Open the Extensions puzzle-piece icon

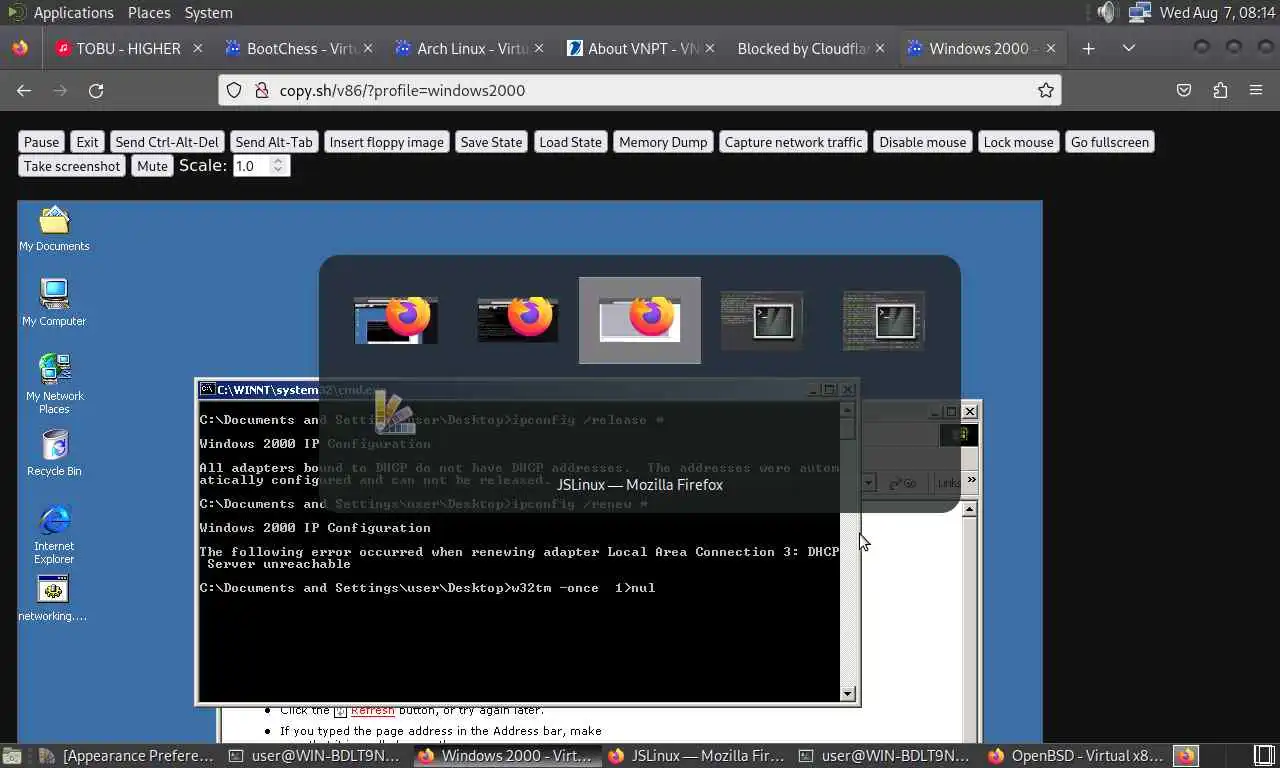[1220, 90]
